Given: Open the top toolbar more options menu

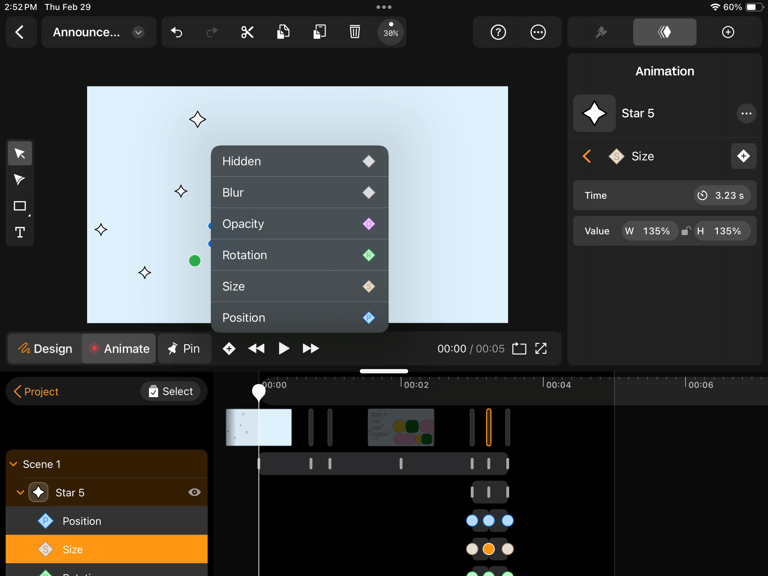Looking at the screenshot, I should [x=538, y=32].
